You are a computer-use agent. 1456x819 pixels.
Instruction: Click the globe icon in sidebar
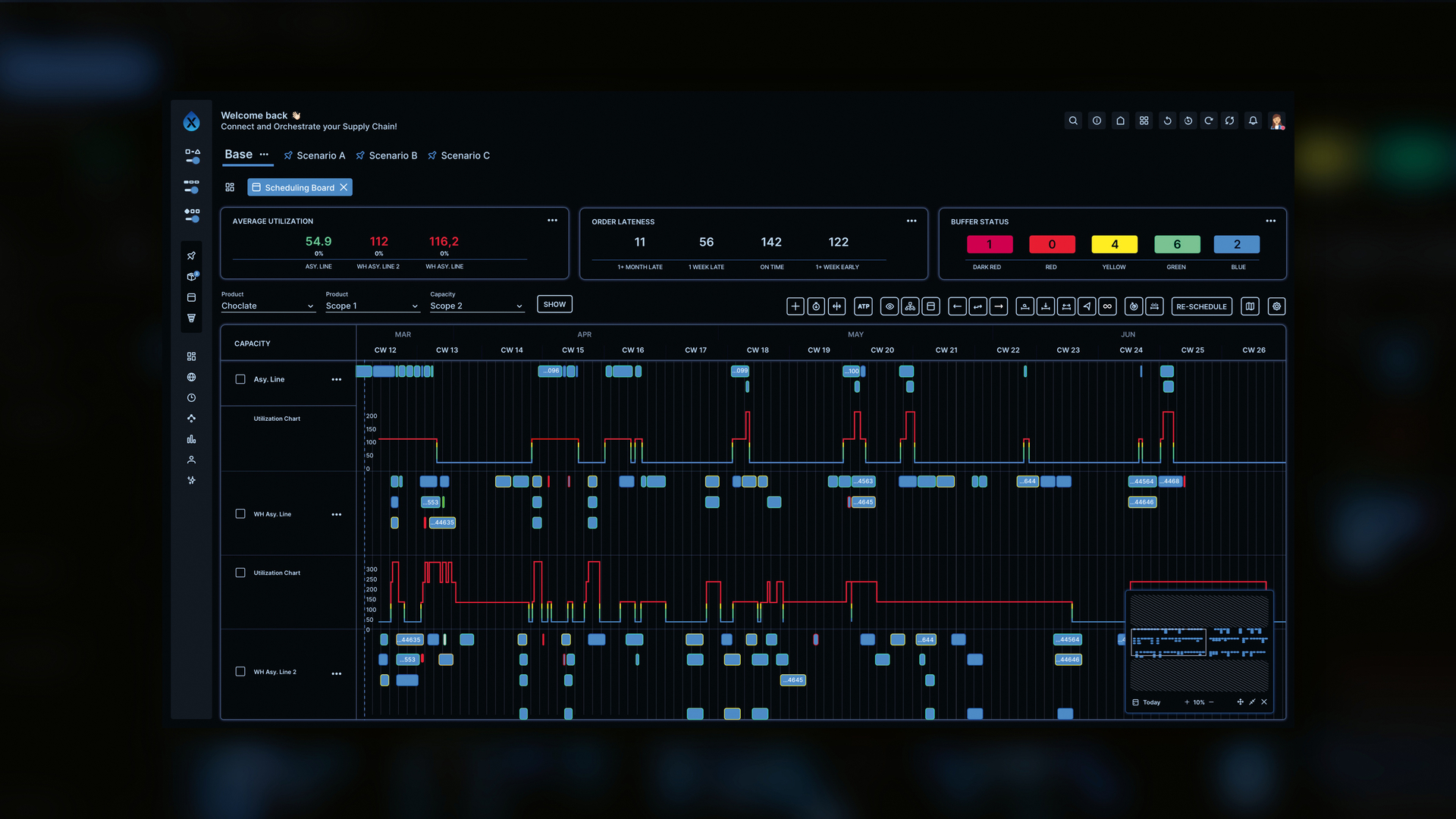point(191,377)
